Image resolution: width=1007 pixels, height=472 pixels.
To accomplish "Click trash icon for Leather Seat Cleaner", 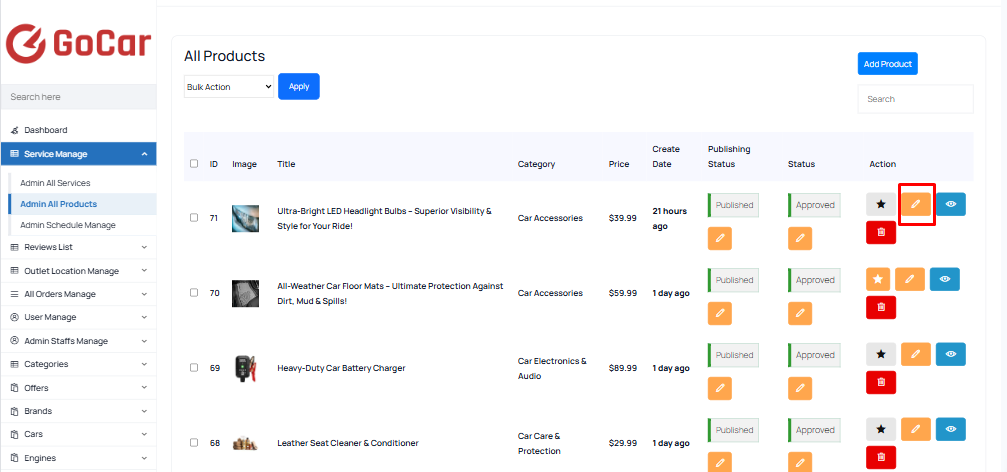I will (x=881, y=457).
